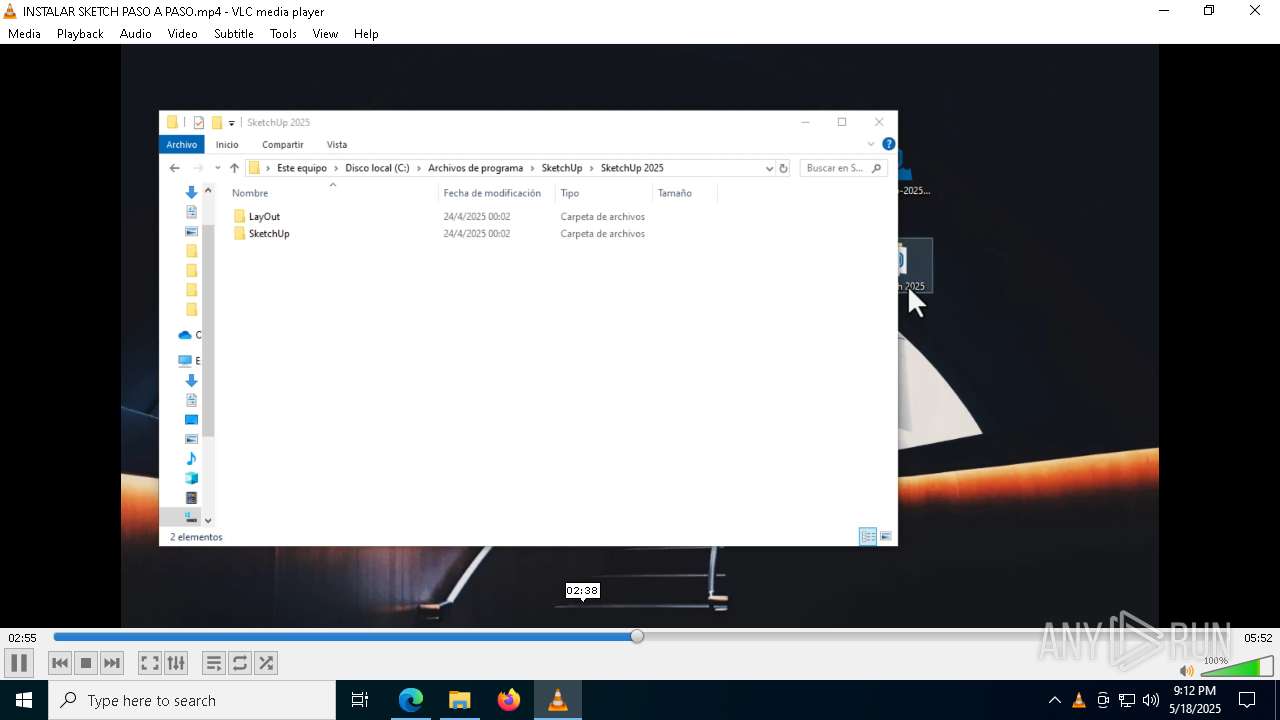
Task: Click the VLC system tray icon
Action: (x=1079, y=700)
